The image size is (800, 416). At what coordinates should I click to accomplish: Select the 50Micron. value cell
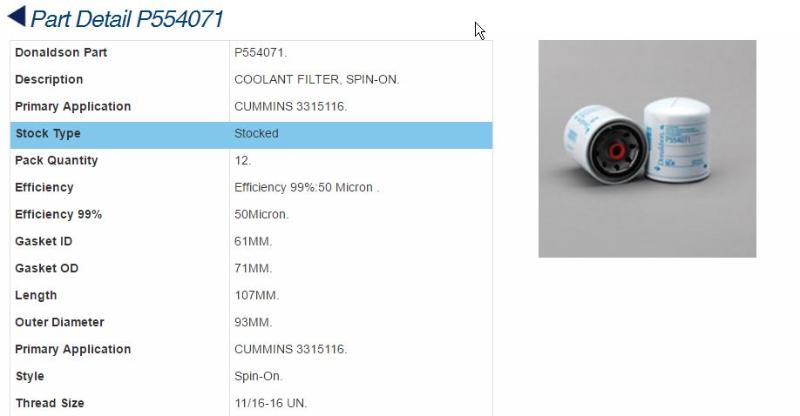pyautogui.click(x=261, y=214)
